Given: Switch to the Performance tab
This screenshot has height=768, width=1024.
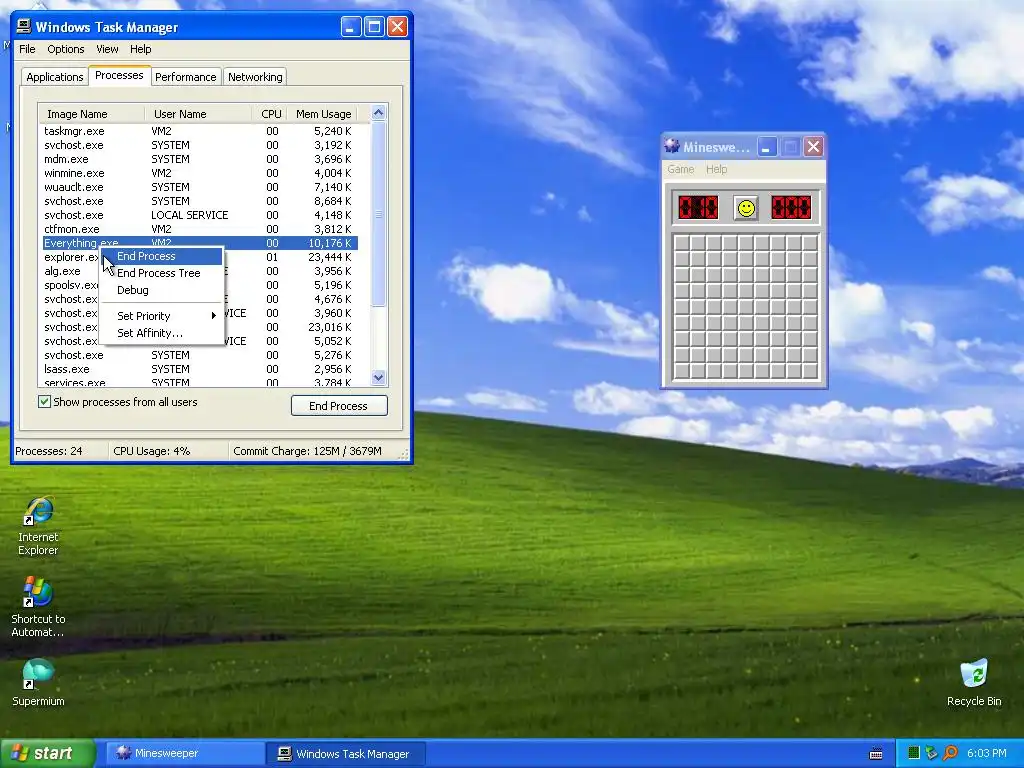Looking at the screenshot, I should pyautogui.click(x=185, y=77).
